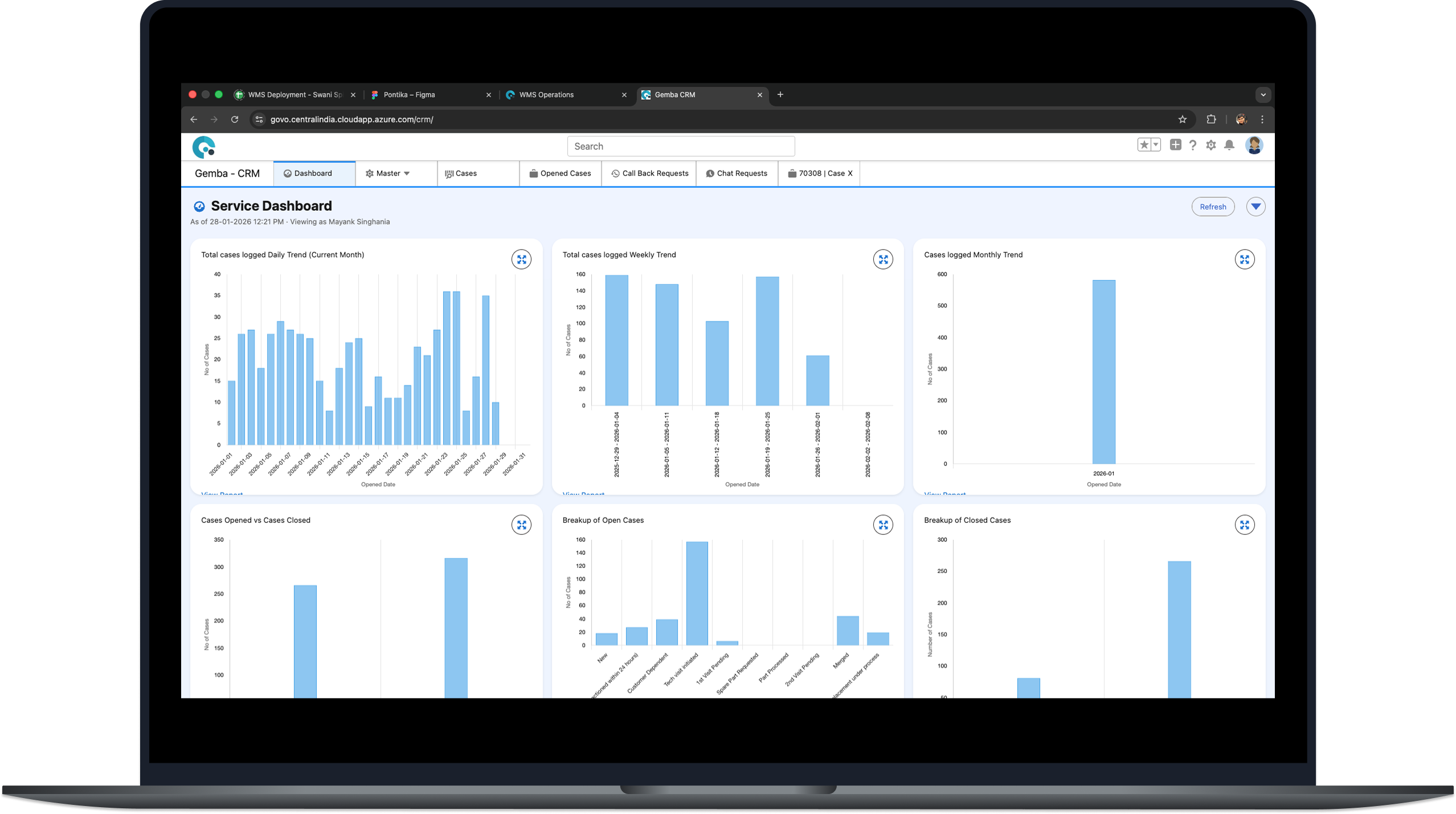Screen dimensions: 1456x814
Task: Open the Master tab dropdown arrow
Action: click(x=407, y=174)
